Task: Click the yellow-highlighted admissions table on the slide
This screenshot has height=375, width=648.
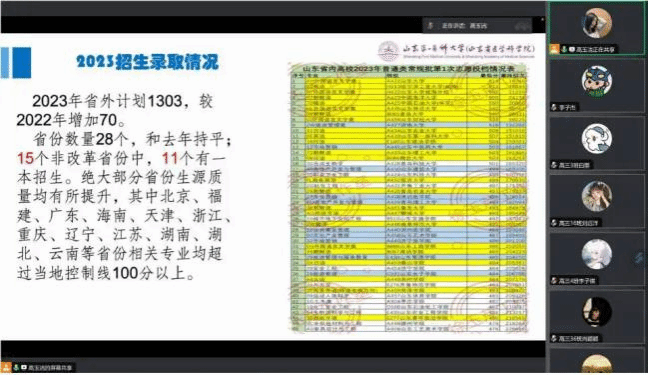Action: (409, 198)
